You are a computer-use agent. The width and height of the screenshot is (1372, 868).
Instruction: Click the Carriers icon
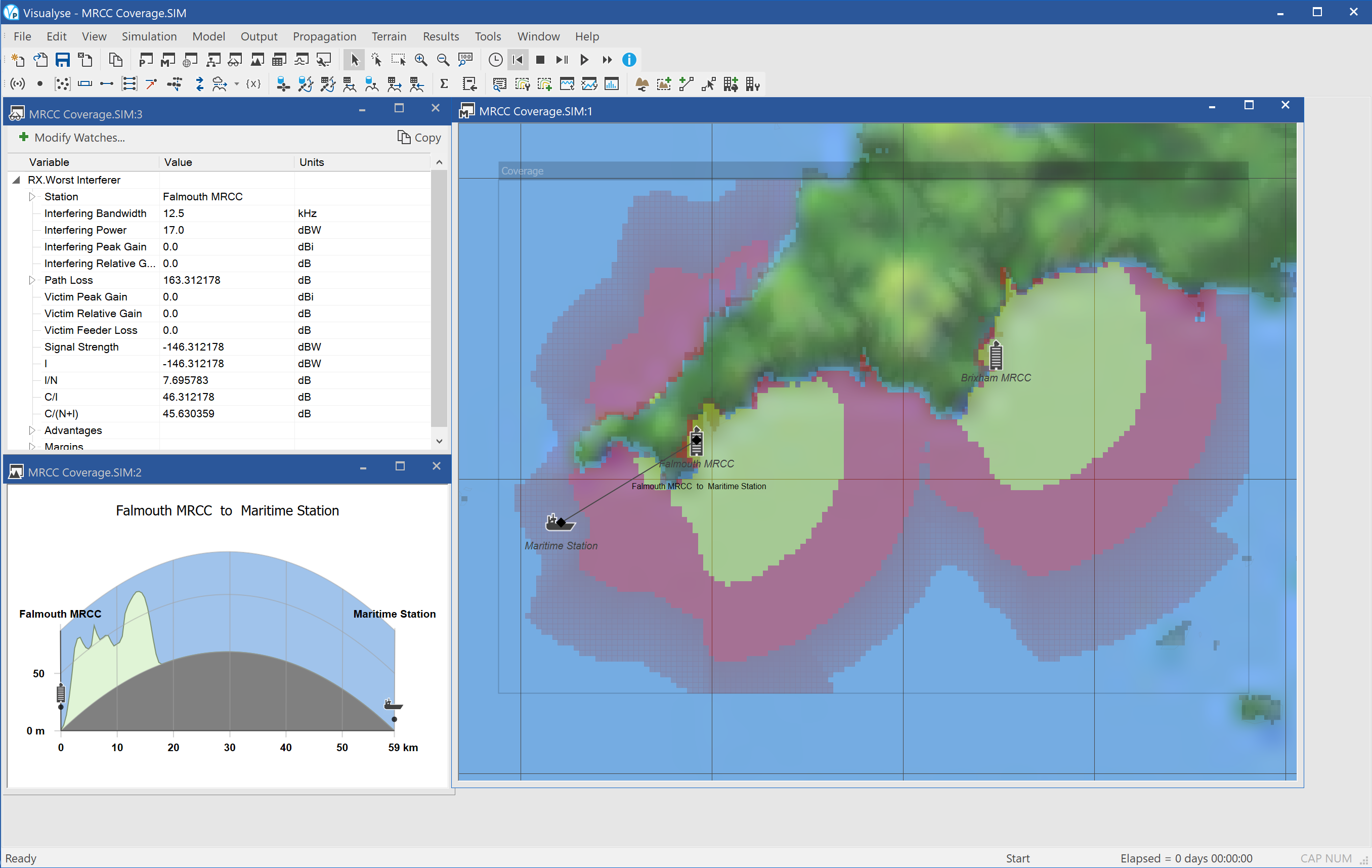coord(84,84)
